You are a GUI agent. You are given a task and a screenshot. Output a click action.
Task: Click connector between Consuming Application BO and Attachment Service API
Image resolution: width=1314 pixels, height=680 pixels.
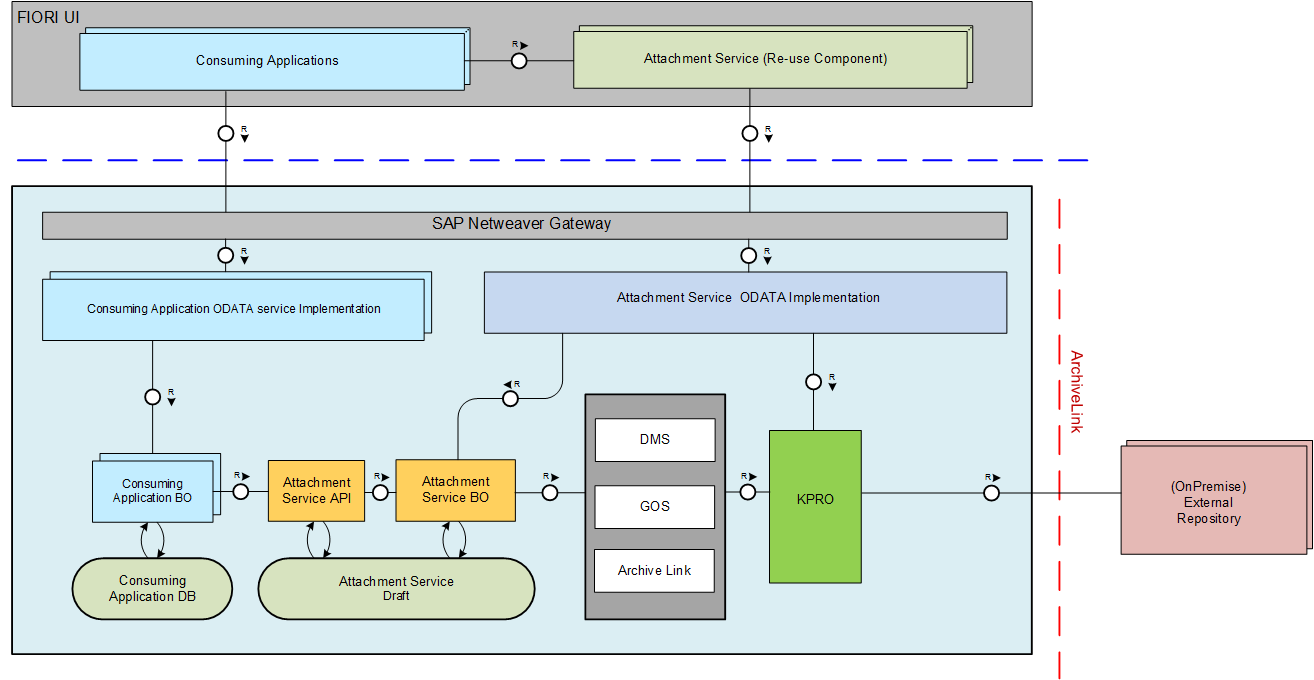tap(241, 492)
